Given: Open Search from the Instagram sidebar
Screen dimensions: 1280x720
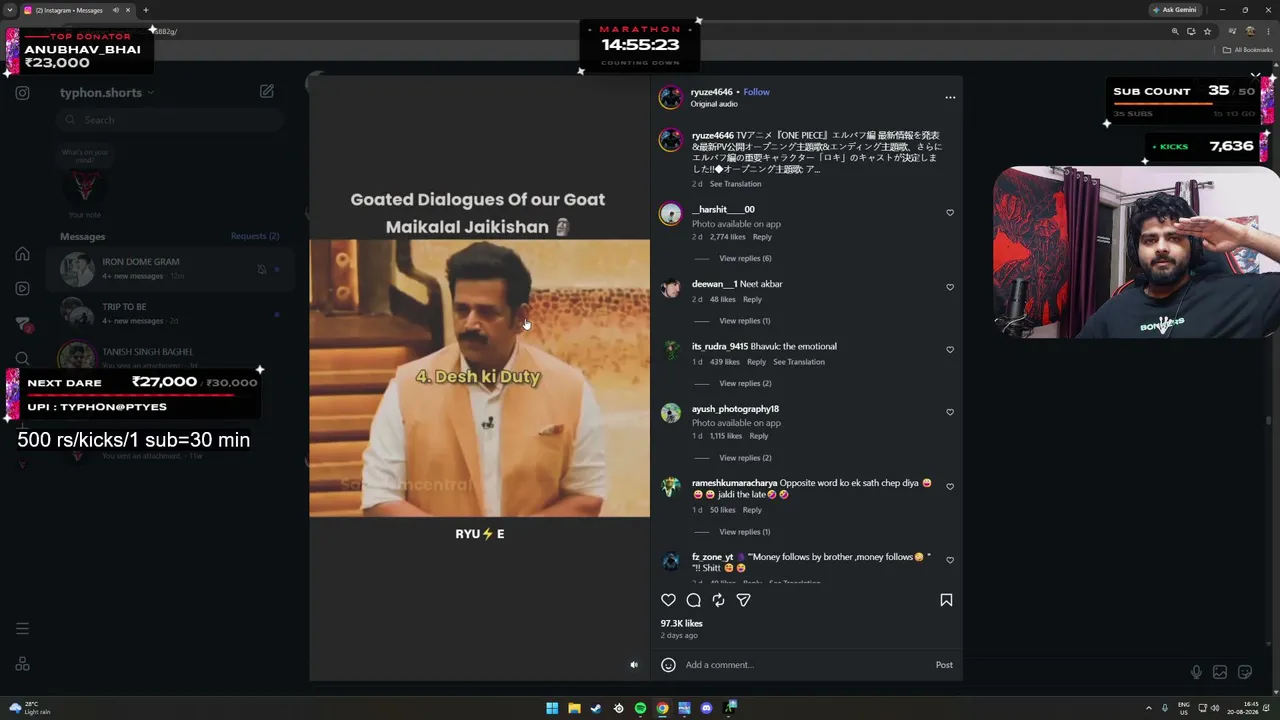Looking at the screenshot, I should point(22,358).
